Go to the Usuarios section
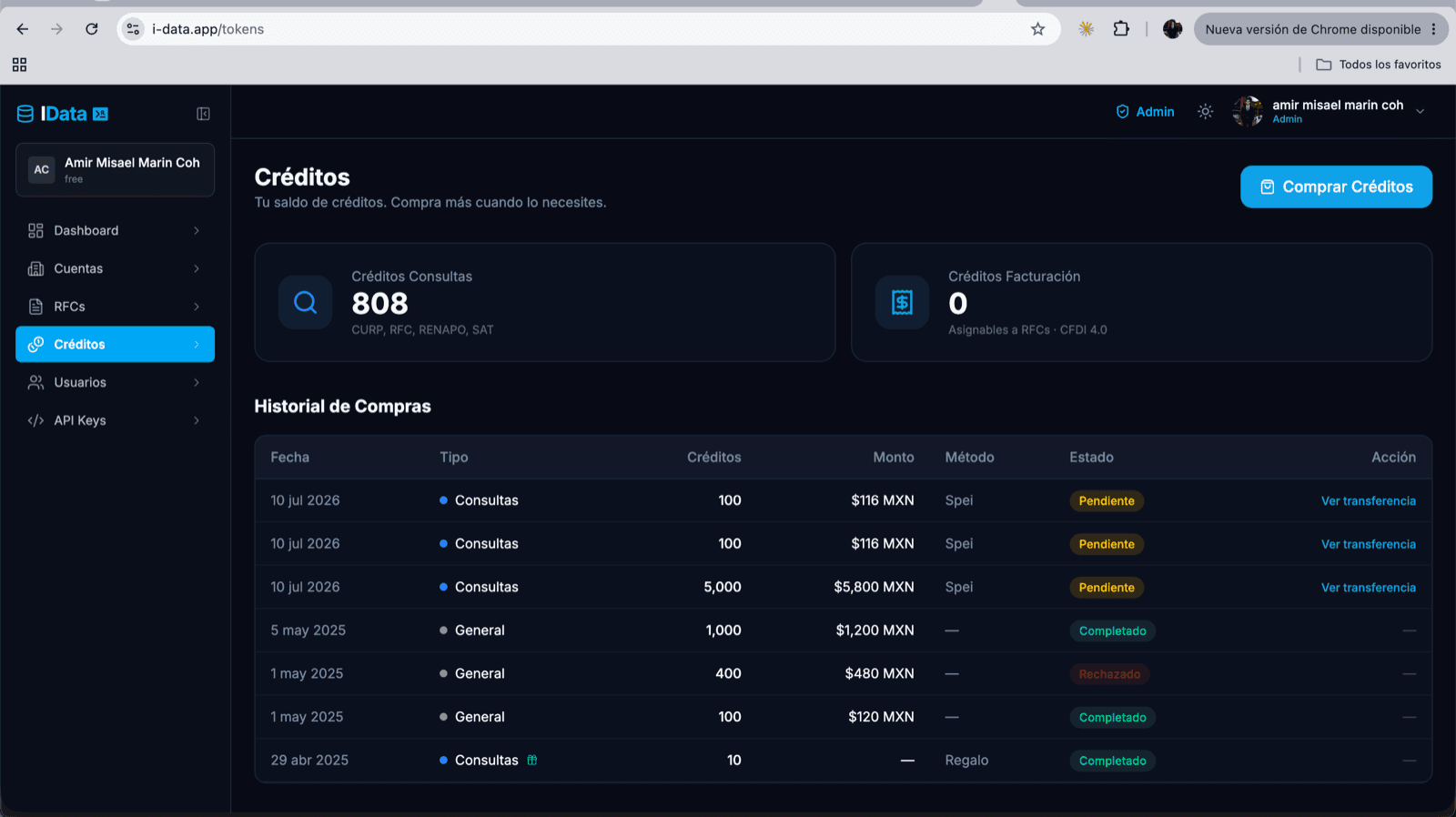The image size is (1456, 817). click(115, 382)
